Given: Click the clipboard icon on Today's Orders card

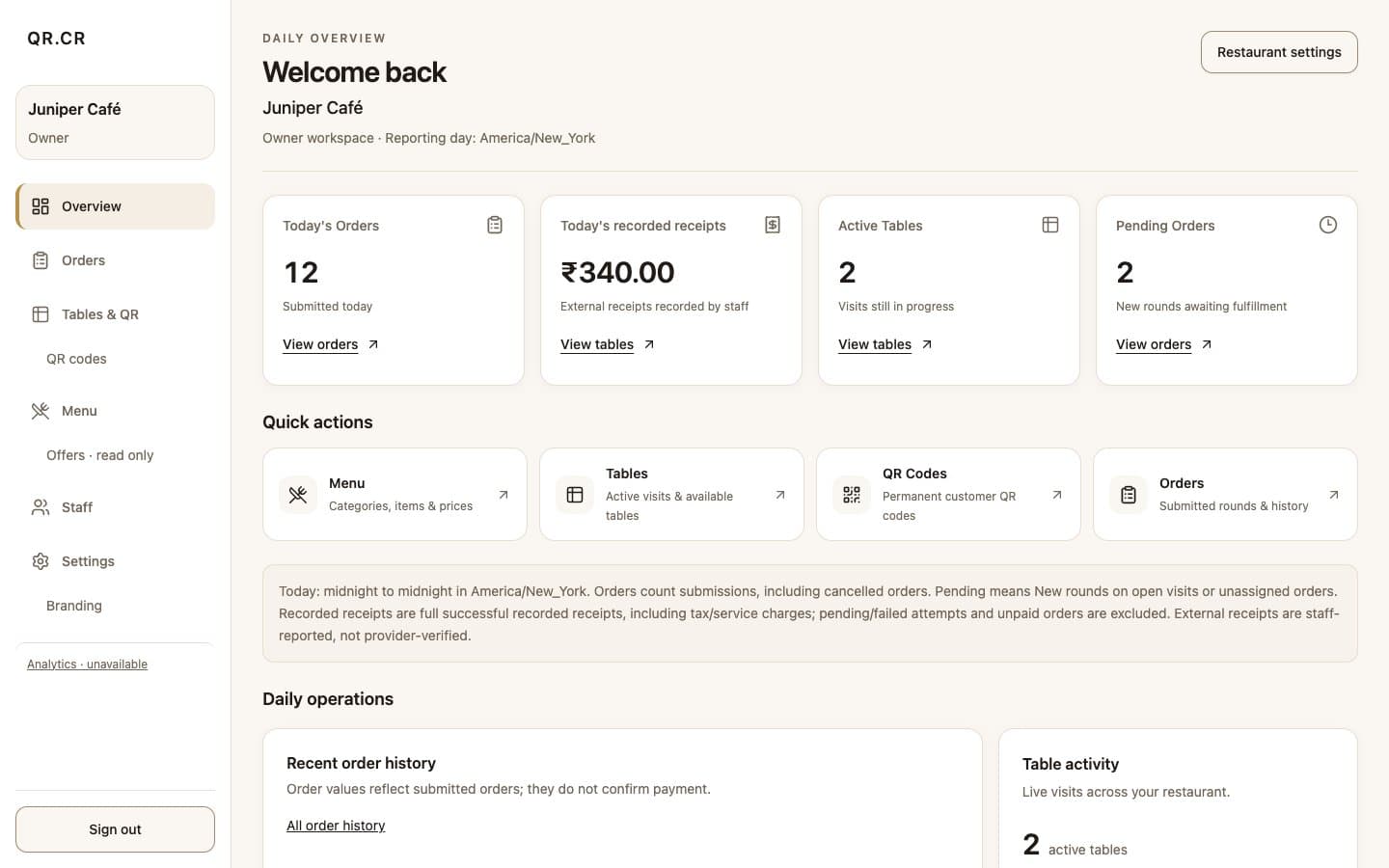Looking at the screenshot, I should click(495, 225).
